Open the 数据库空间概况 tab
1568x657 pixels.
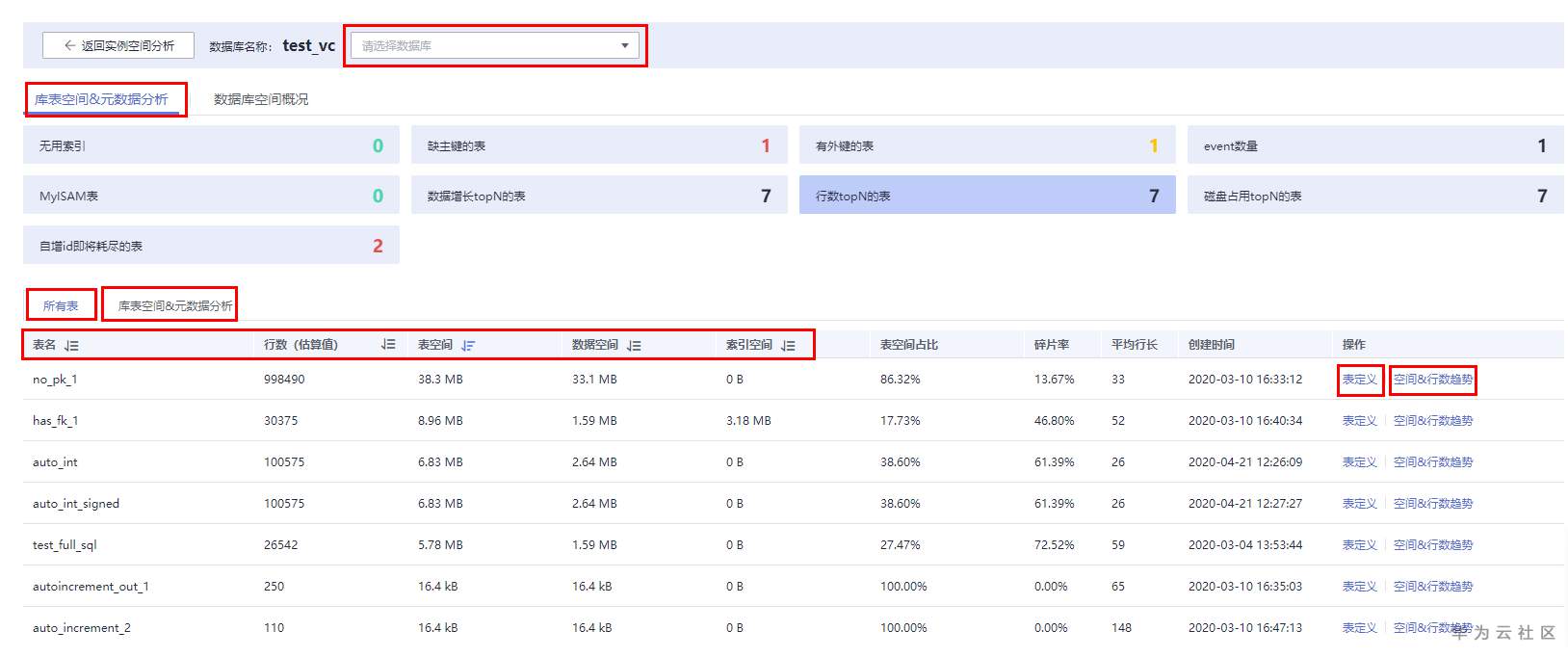click(x=261, y=99)
